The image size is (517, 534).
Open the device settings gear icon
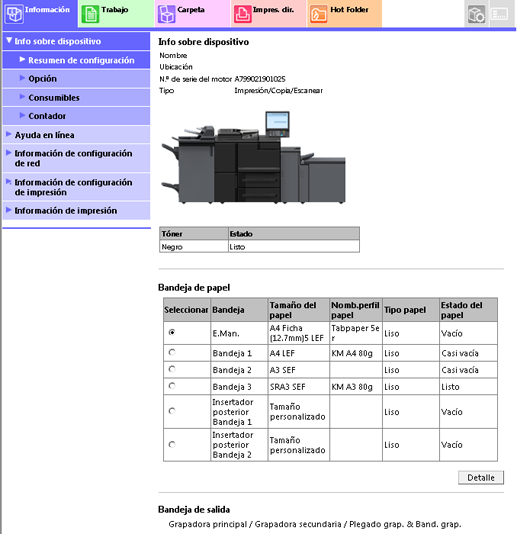tap(476, 14)
